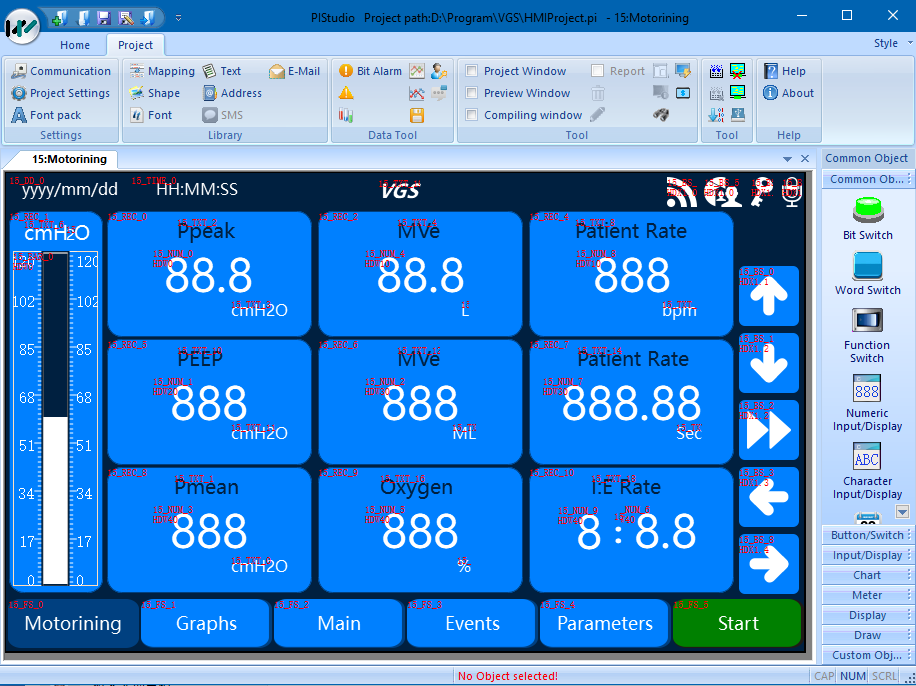Select the fast-forward double arrow switch
The width and height of the screenshot is (916, 686).
tap(769, 430)
